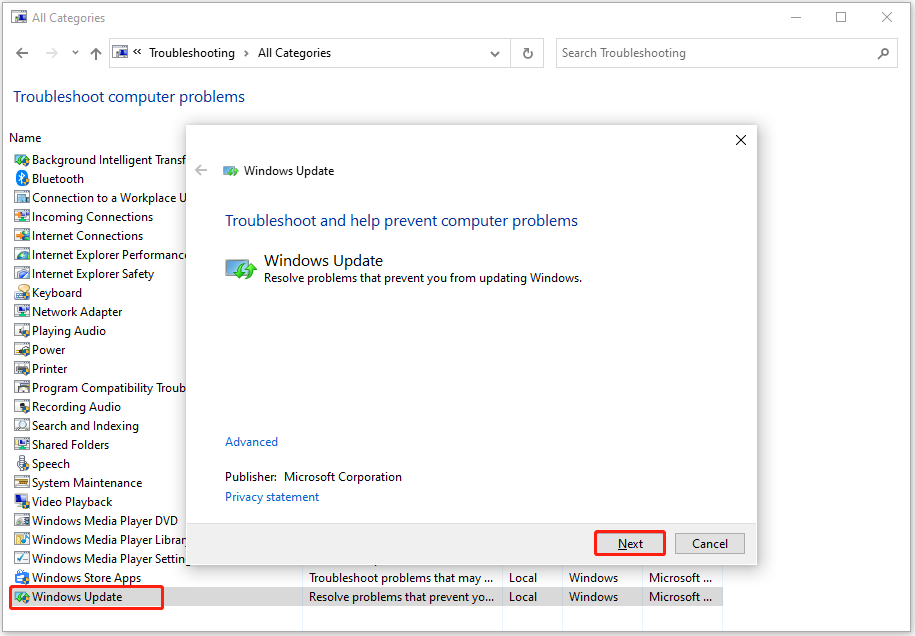The width and height of the screenshot is (915, 636).
Task: Select the Playing Audio row label
Action: (x=69, y=331)
